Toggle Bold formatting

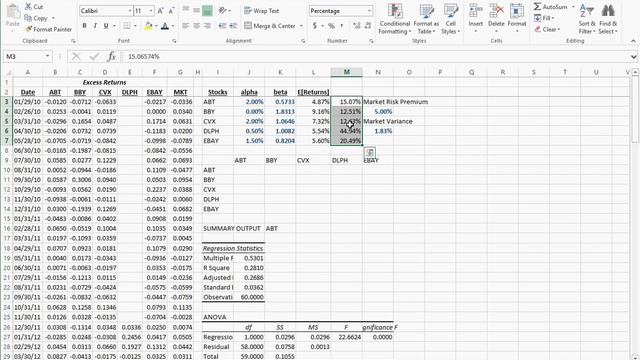(x=84, y=26)
